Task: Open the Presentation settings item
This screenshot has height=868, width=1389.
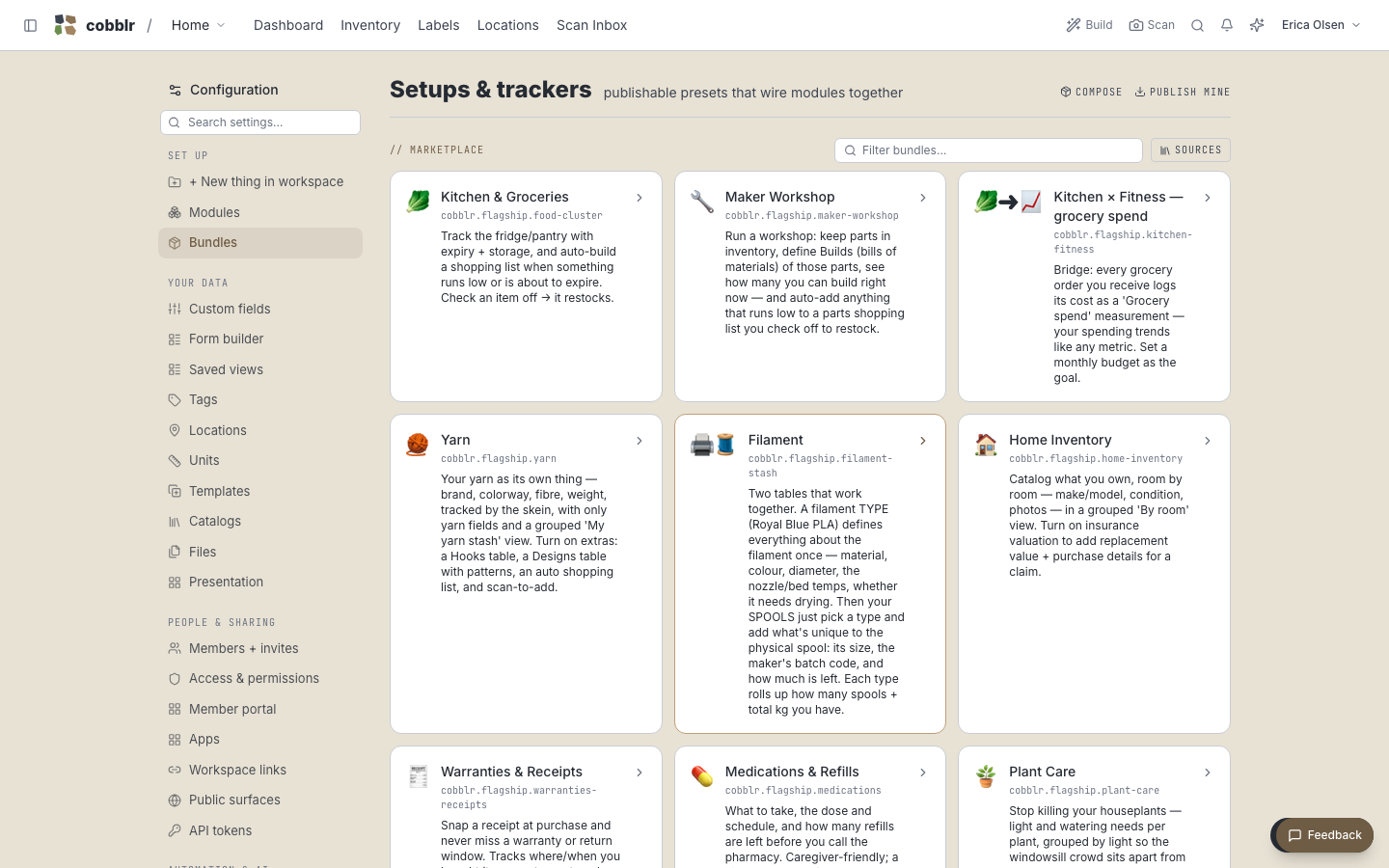Action: pos(260,582)
